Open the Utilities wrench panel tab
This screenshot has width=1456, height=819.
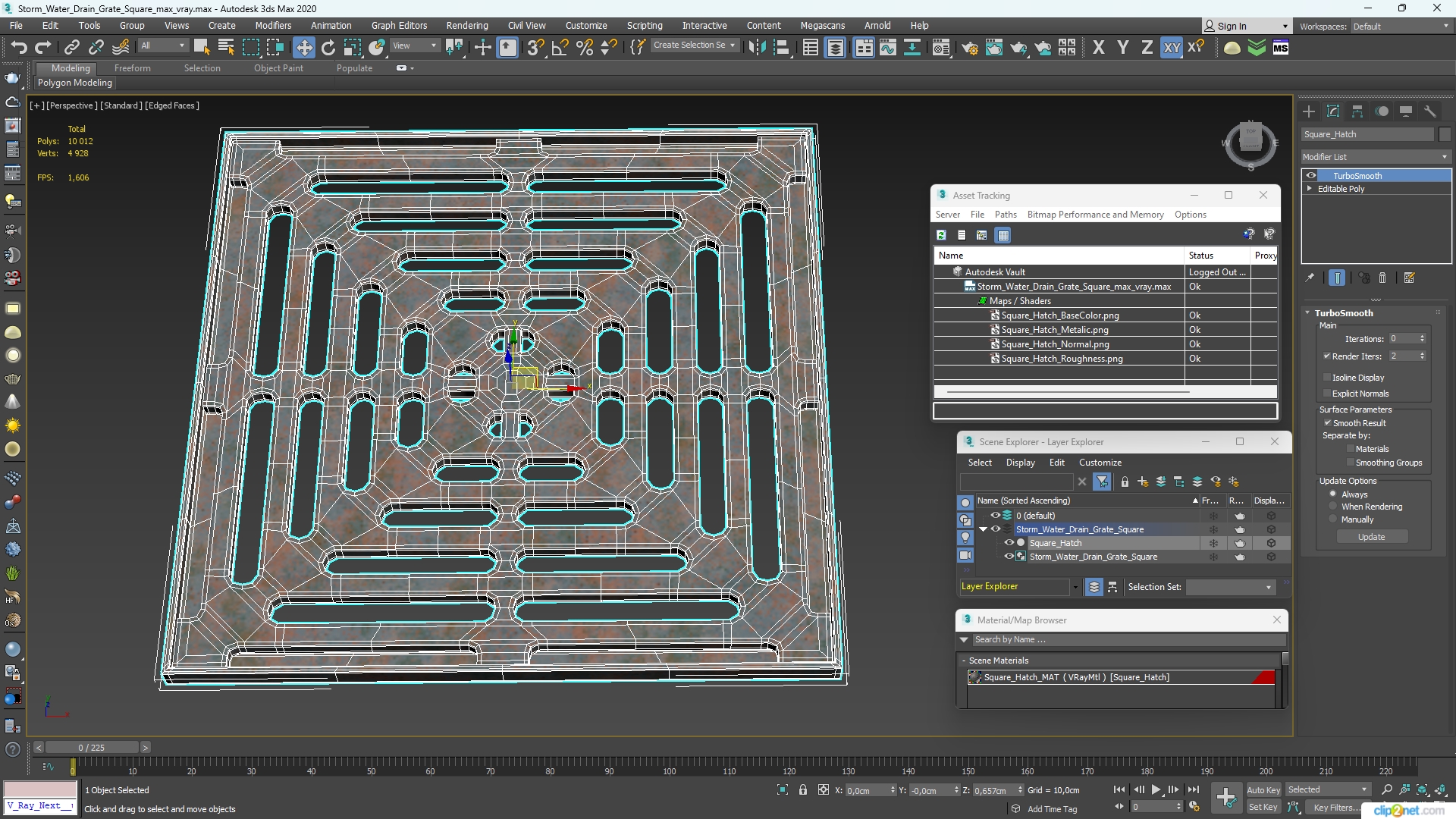pyautogui.click(x=1430, y=111)
